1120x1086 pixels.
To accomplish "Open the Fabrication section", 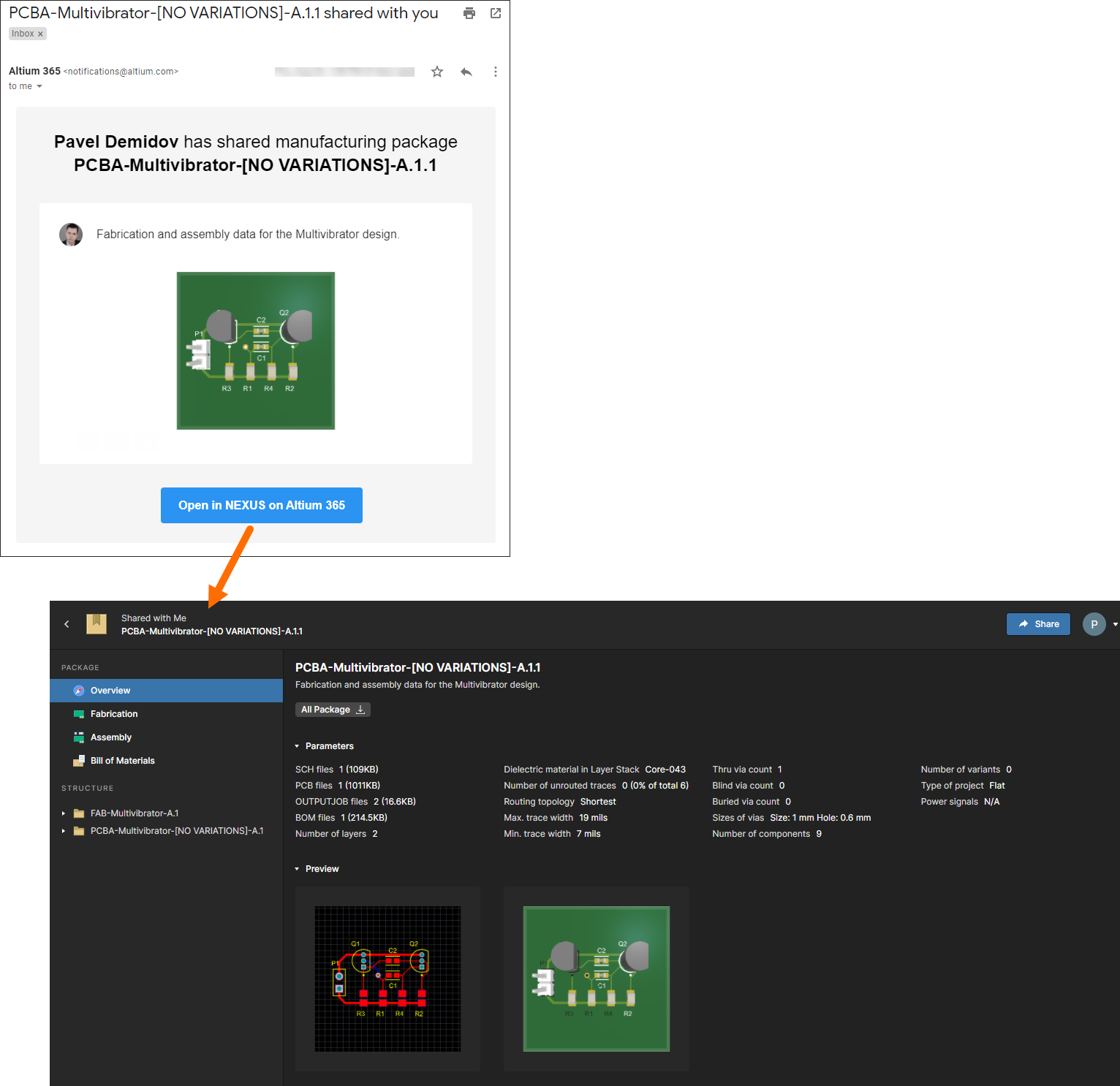I will point(114,714).
